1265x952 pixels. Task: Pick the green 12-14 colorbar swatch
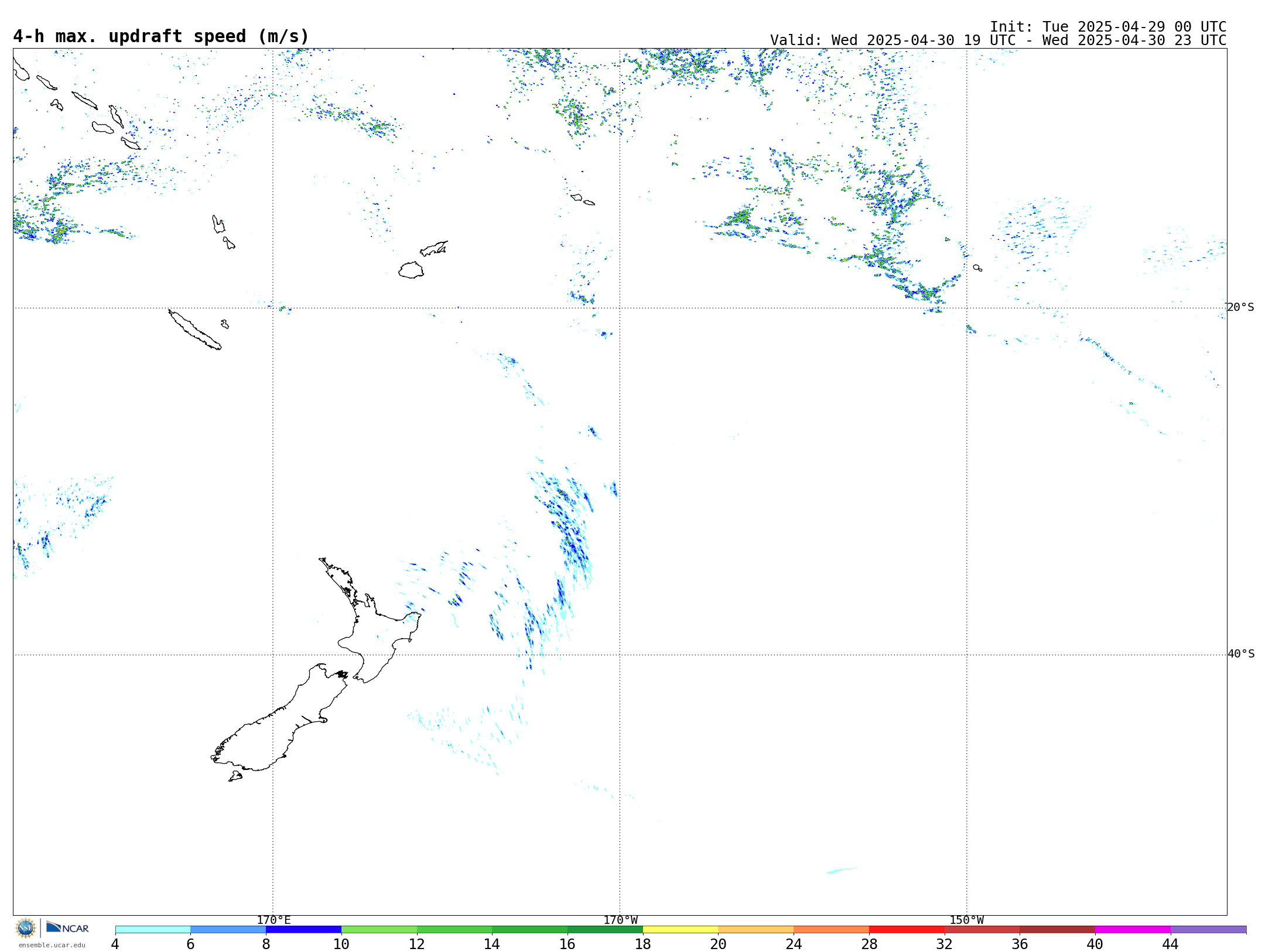454,930
